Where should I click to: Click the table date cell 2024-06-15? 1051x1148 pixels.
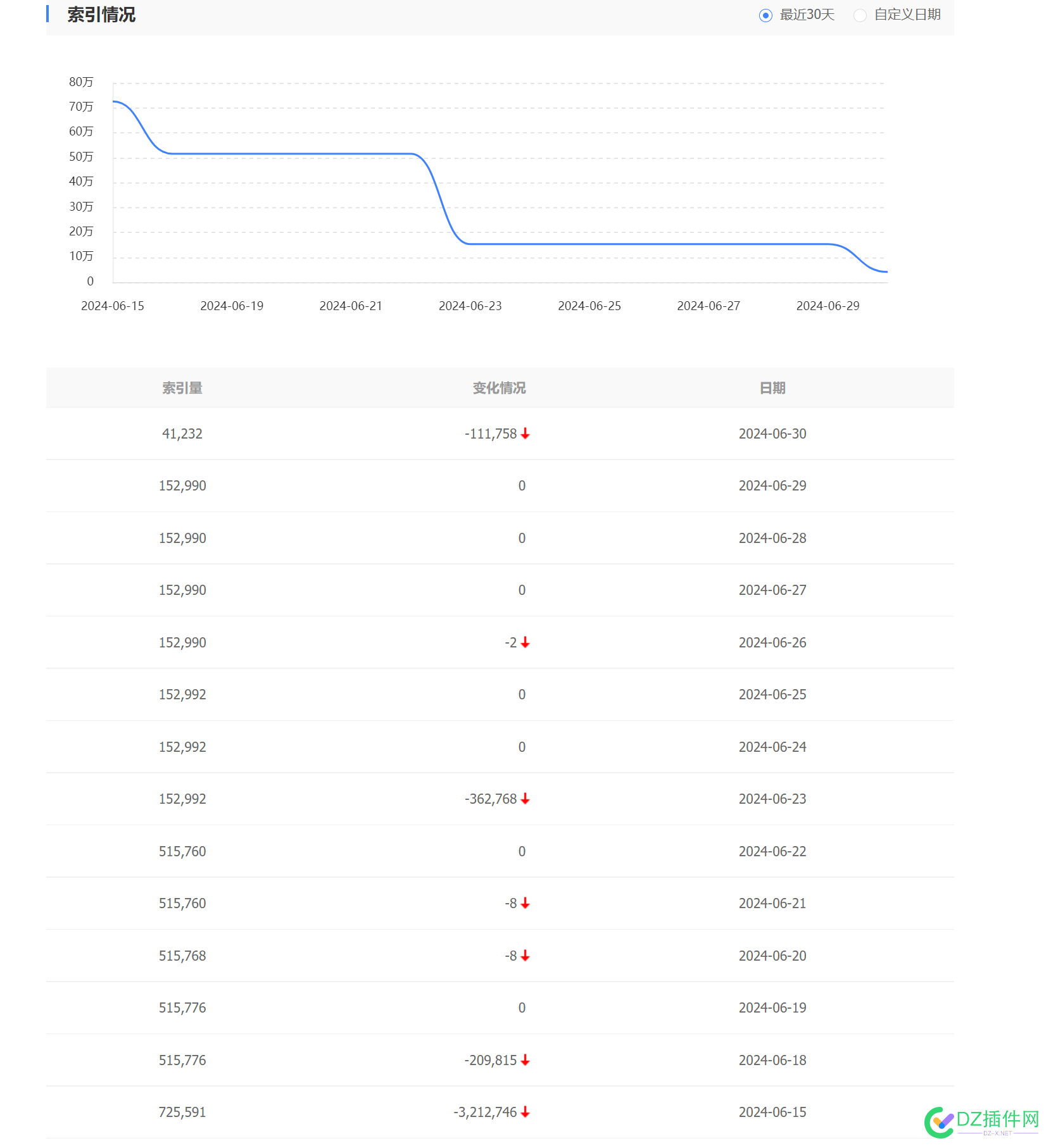pyautogui.click(x=772, y=1112)
